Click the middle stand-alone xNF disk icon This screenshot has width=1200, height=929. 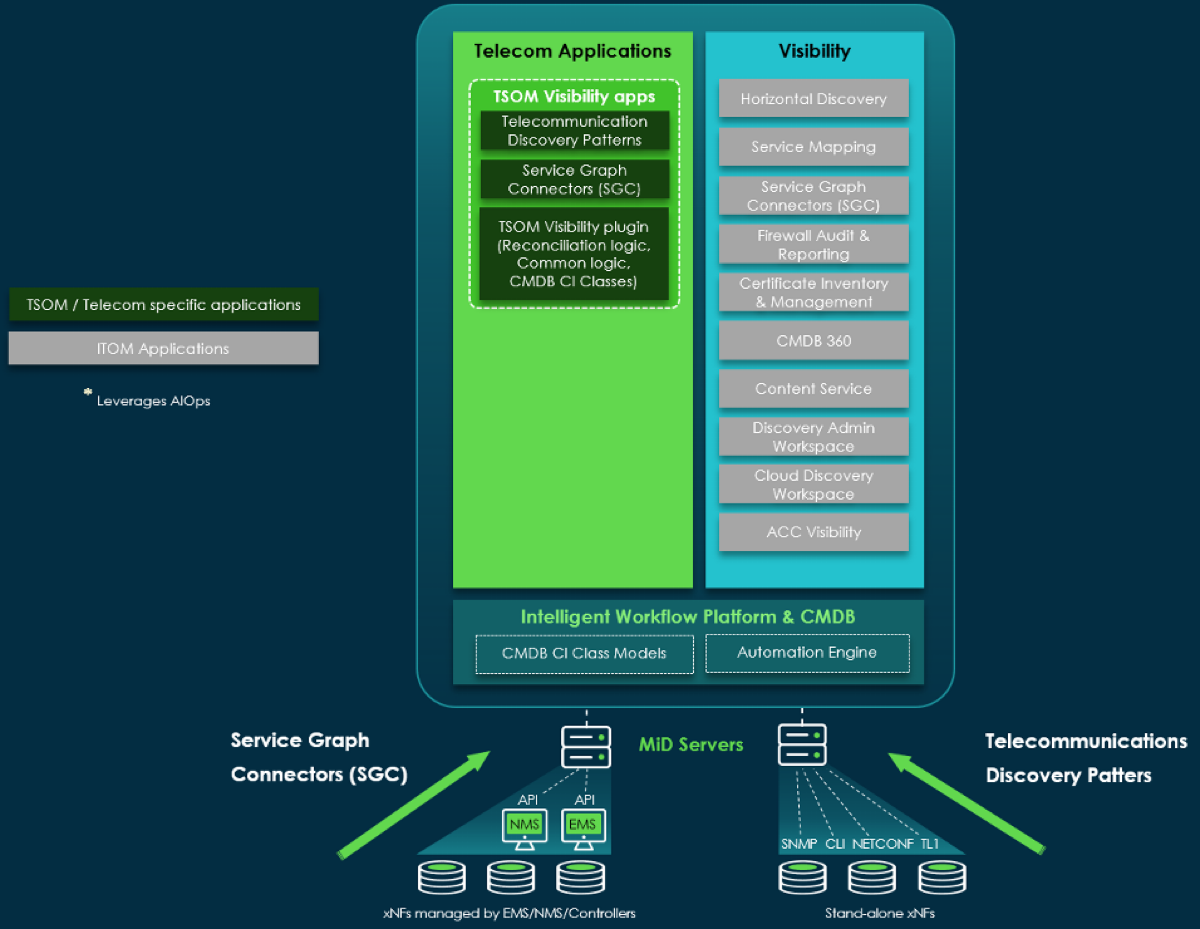tap(872, 878)
